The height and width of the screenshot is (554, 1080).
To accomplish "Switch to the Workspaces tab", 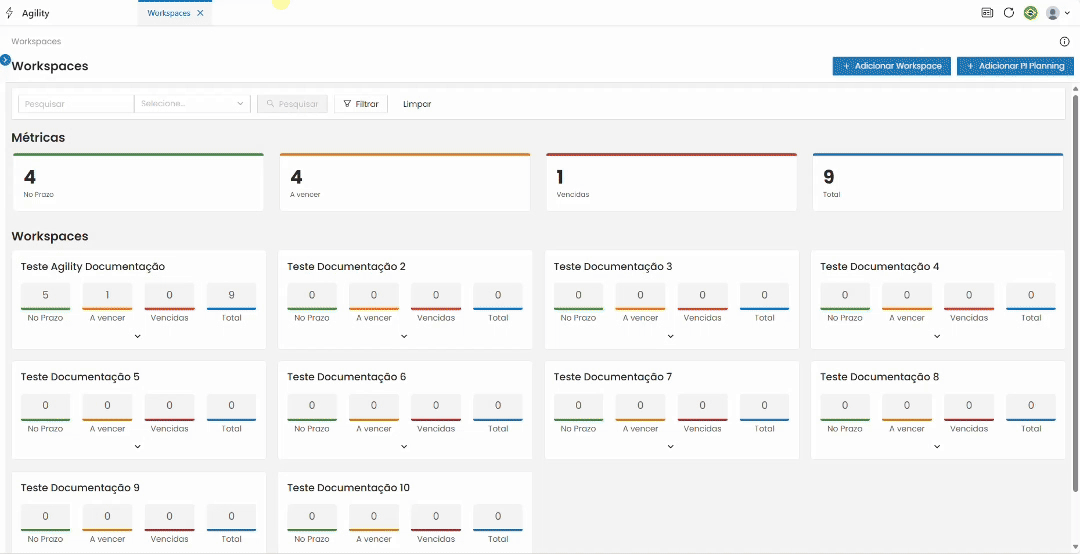I will pos(169,13).
